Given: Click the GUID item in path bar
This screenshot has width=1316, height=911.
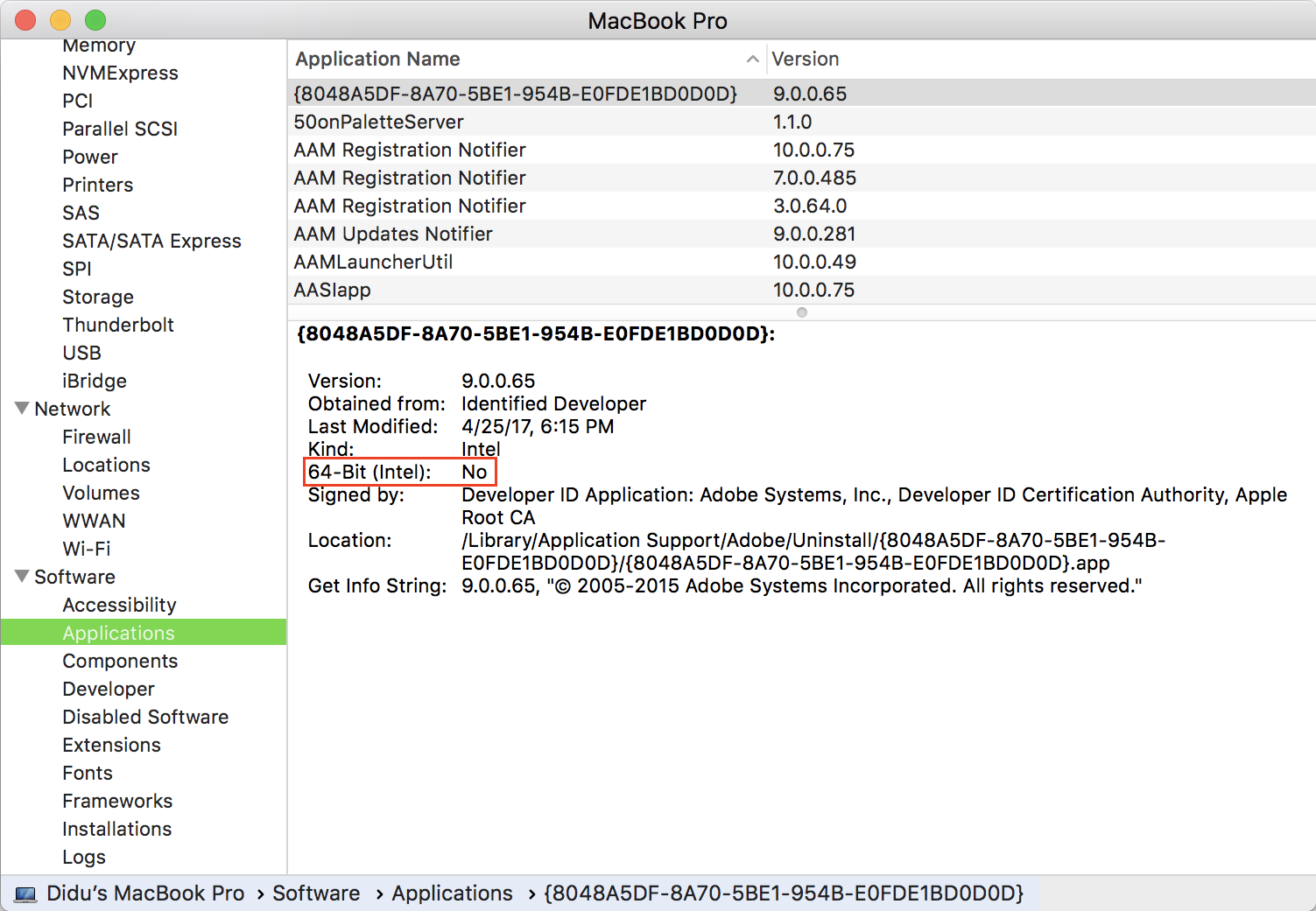Looking at the screenshot, I should click(x=784, y=893).
